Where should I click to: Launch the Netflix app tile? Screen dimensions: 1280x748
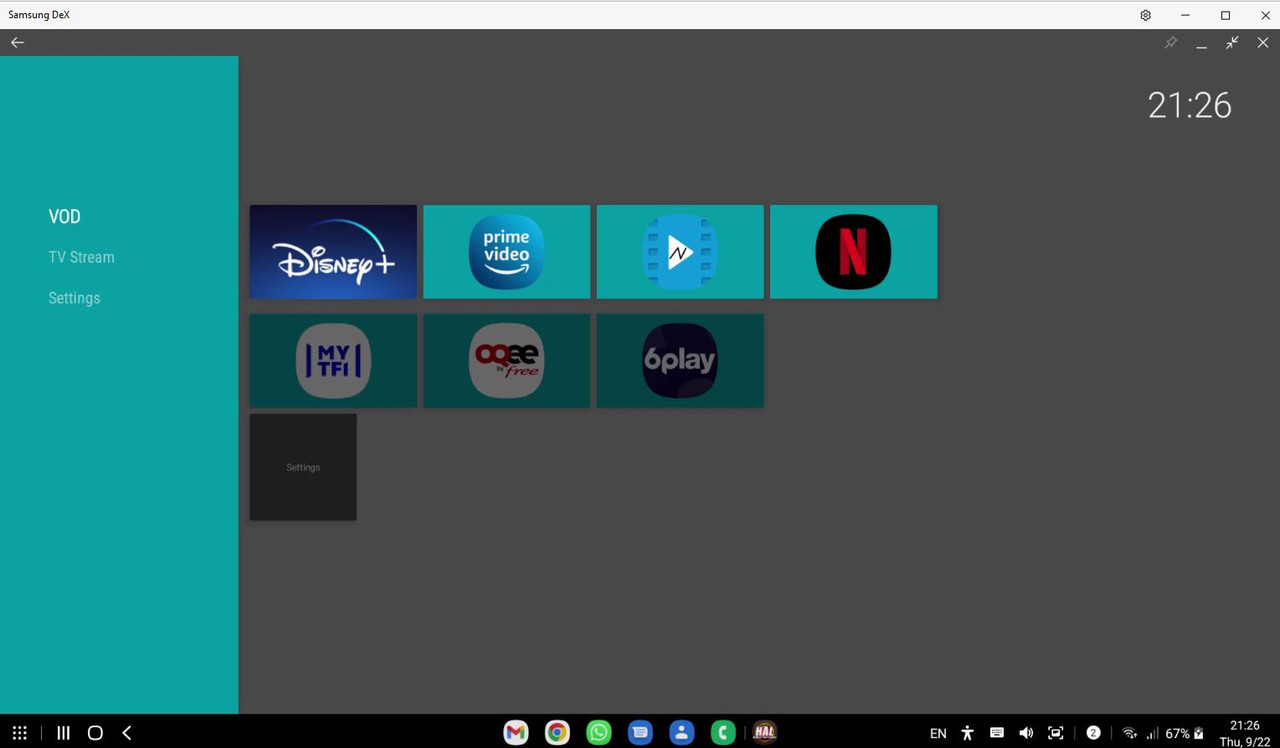coord(854,252)
